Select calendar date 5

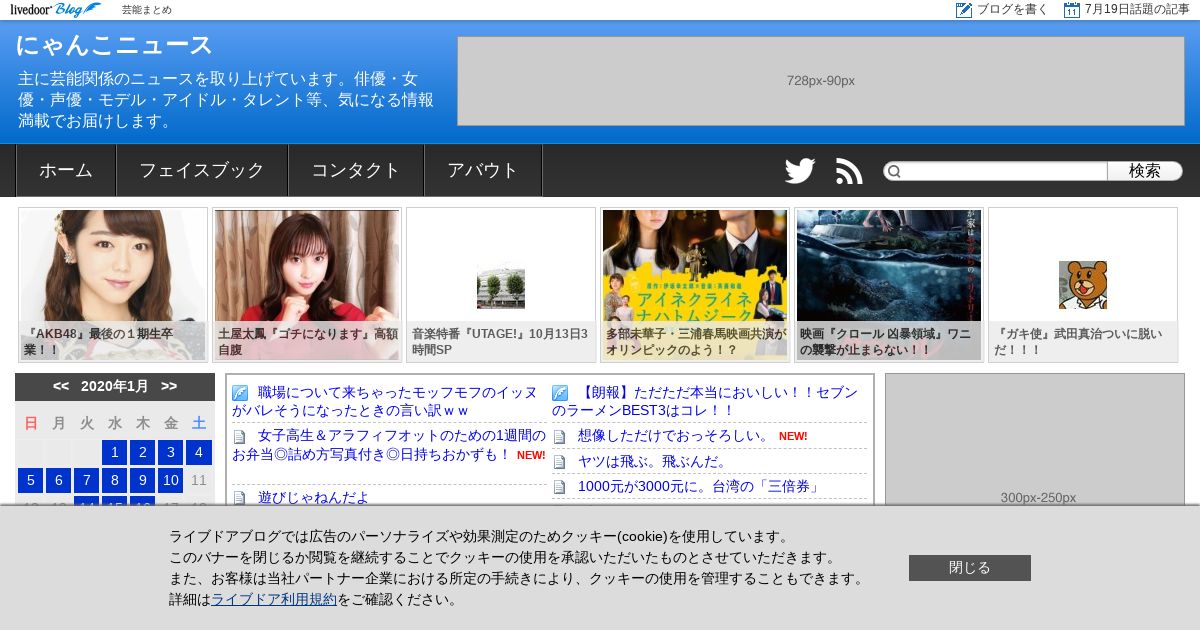pyautogui.click(x=31, y=481)
